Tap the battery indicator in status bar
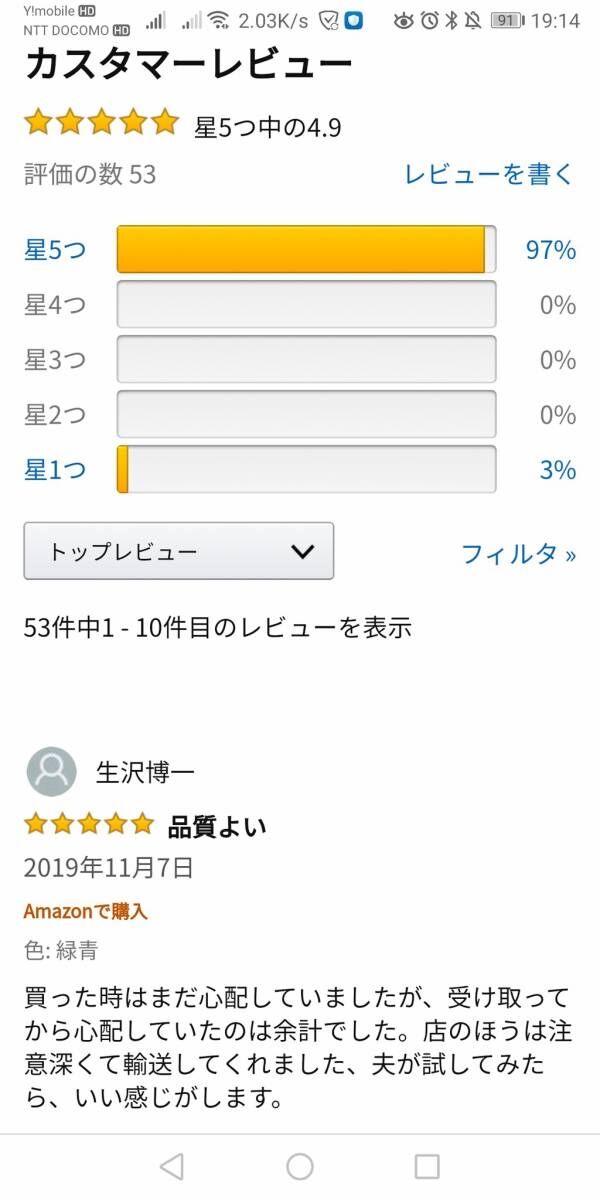The width and height of the screenshot is (600, 1200). [x=507, y=21]
